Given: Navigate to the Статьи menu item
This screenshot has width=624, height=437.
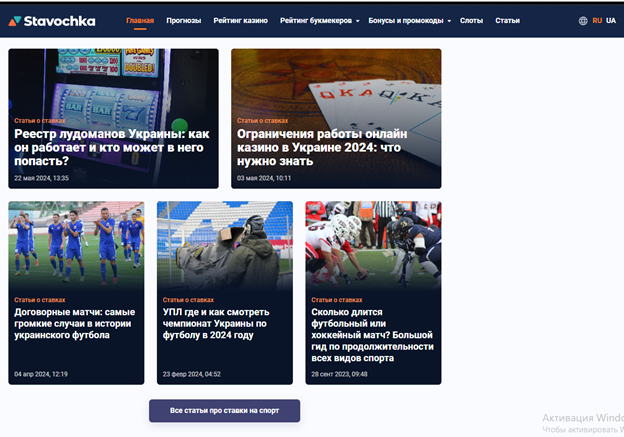Looking at the screenshot, I should 507,20.
